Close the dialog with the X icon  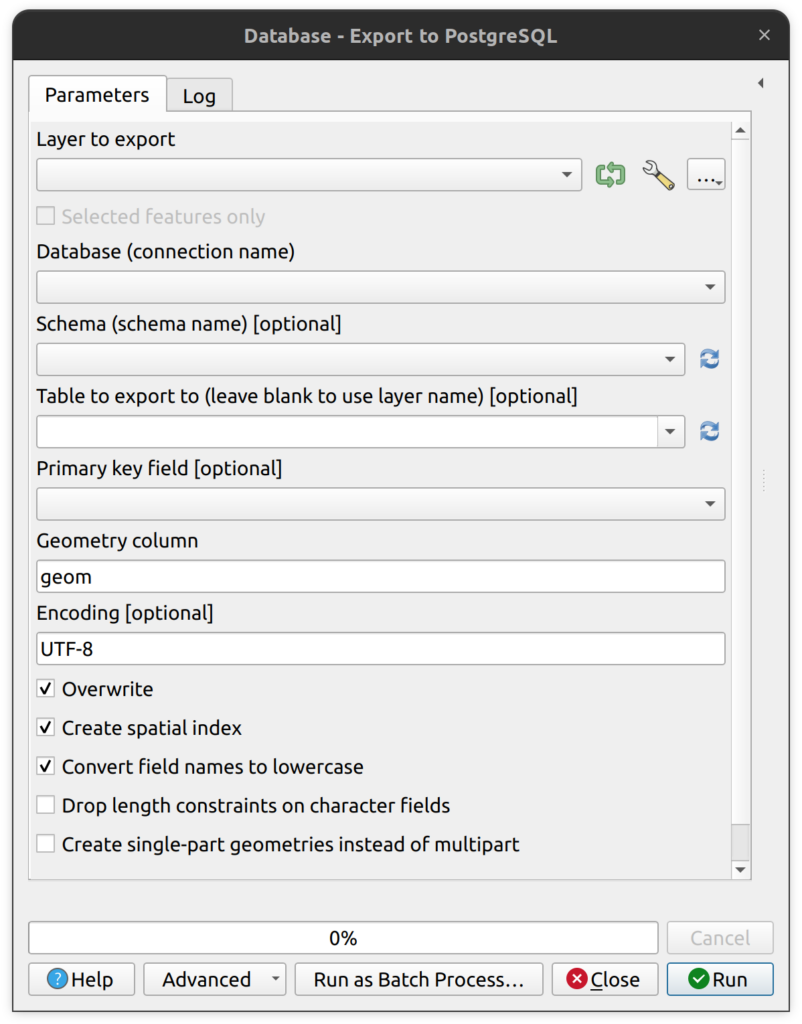point(764,35)
